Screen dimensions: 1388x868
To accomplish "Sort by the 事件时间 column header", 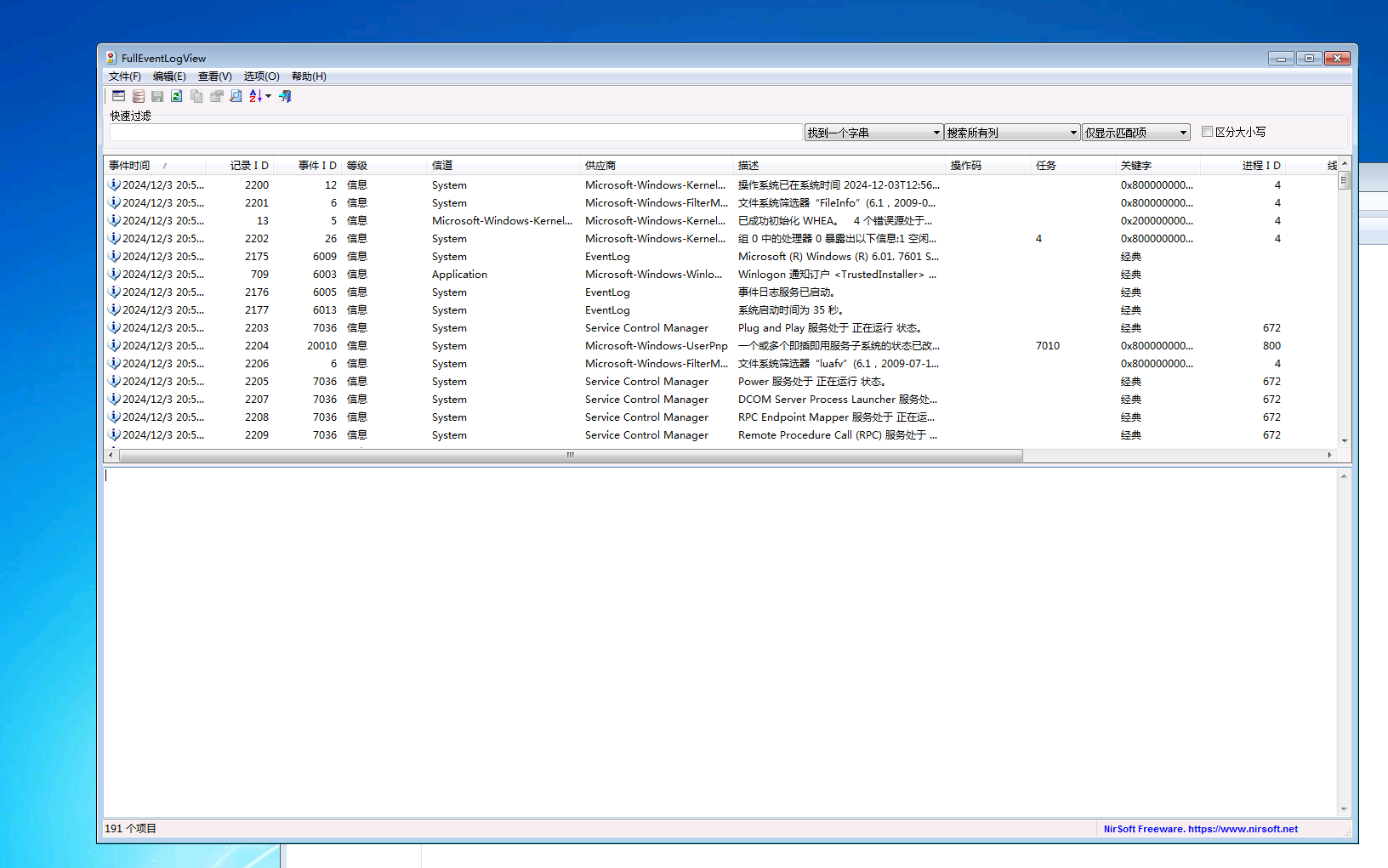I will (x=155, y=166).
